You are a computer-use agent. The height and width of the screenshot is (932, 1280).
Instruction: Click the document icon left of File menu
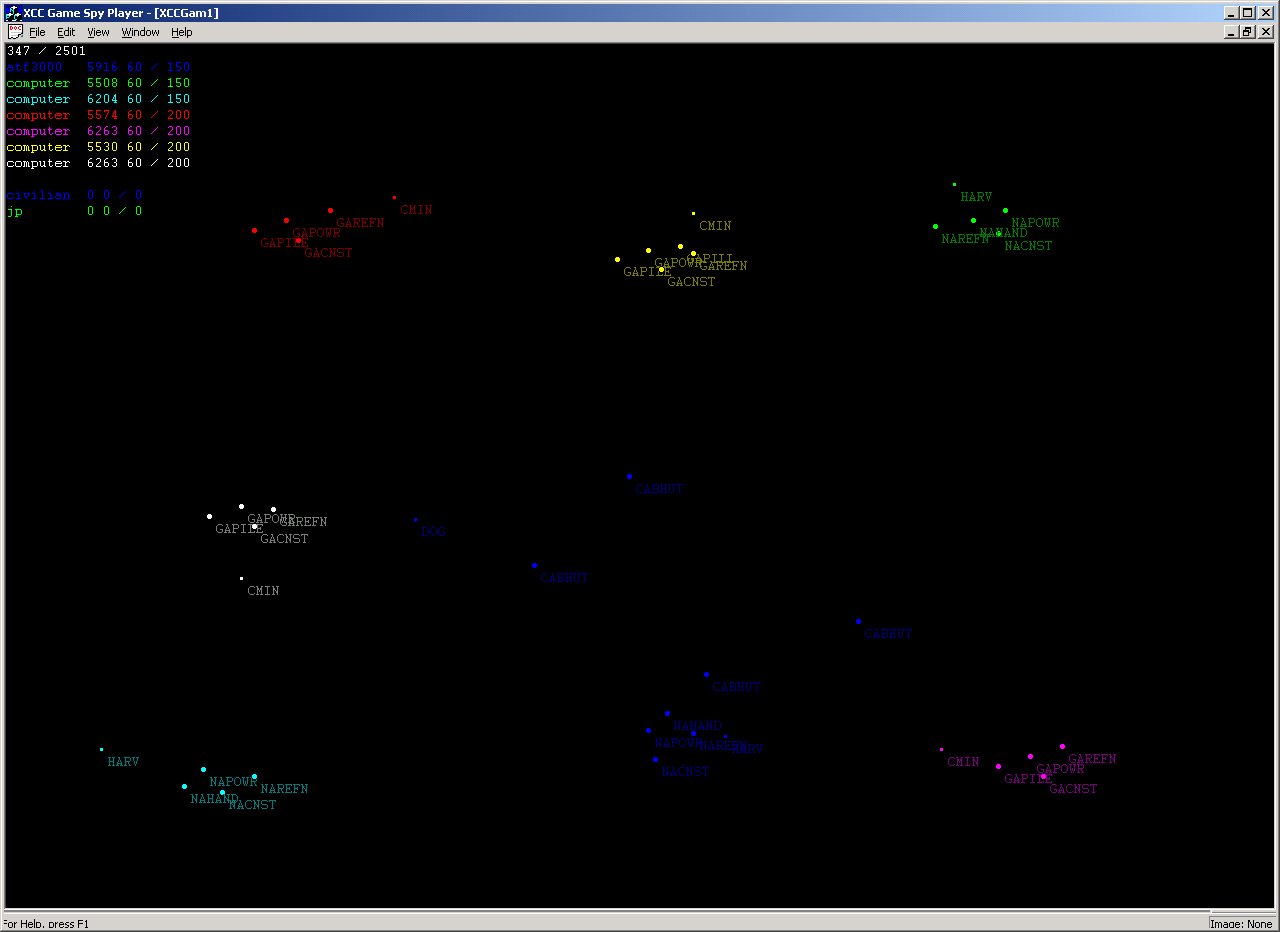point(14,32)
